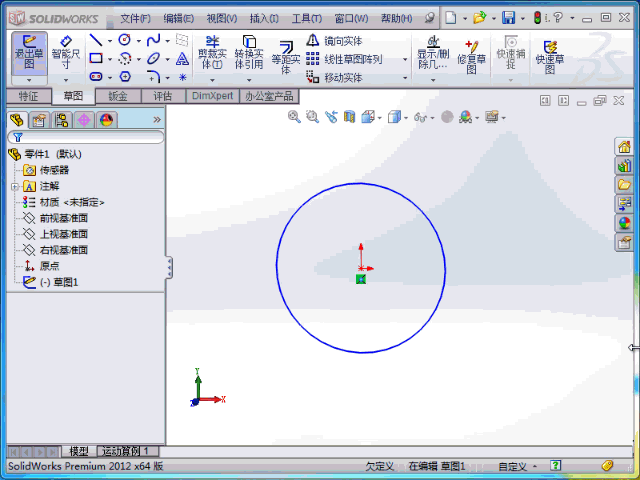
Task: Open the 插入(I) menu
Action: (x=264, y=18)
